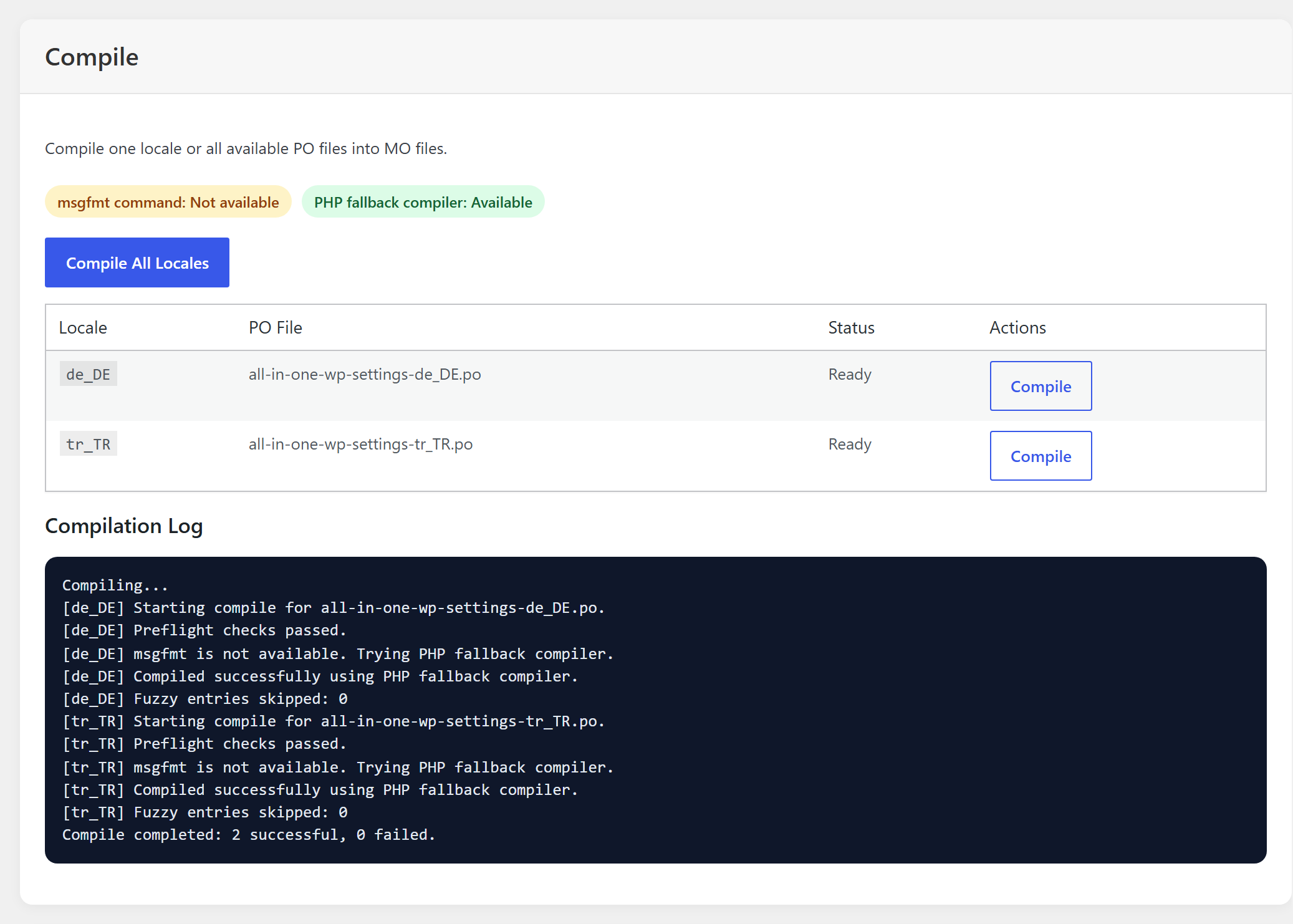Click '[de_DE] msgfmt is not available' log line
The width and height of the screenshot is (1293, 924).
tap(338, 653)
